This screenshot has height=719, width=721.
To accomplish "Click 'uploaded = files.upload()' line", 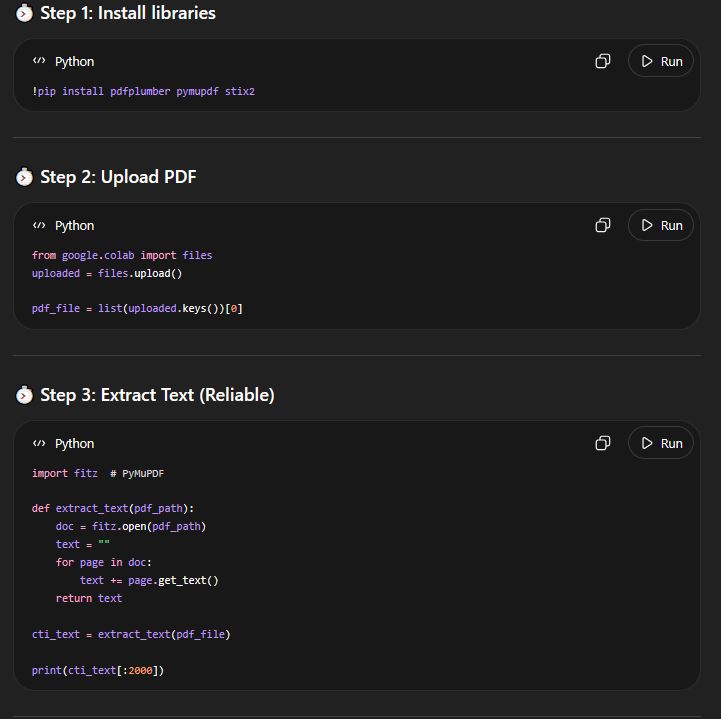I will (x=107, y=274).
